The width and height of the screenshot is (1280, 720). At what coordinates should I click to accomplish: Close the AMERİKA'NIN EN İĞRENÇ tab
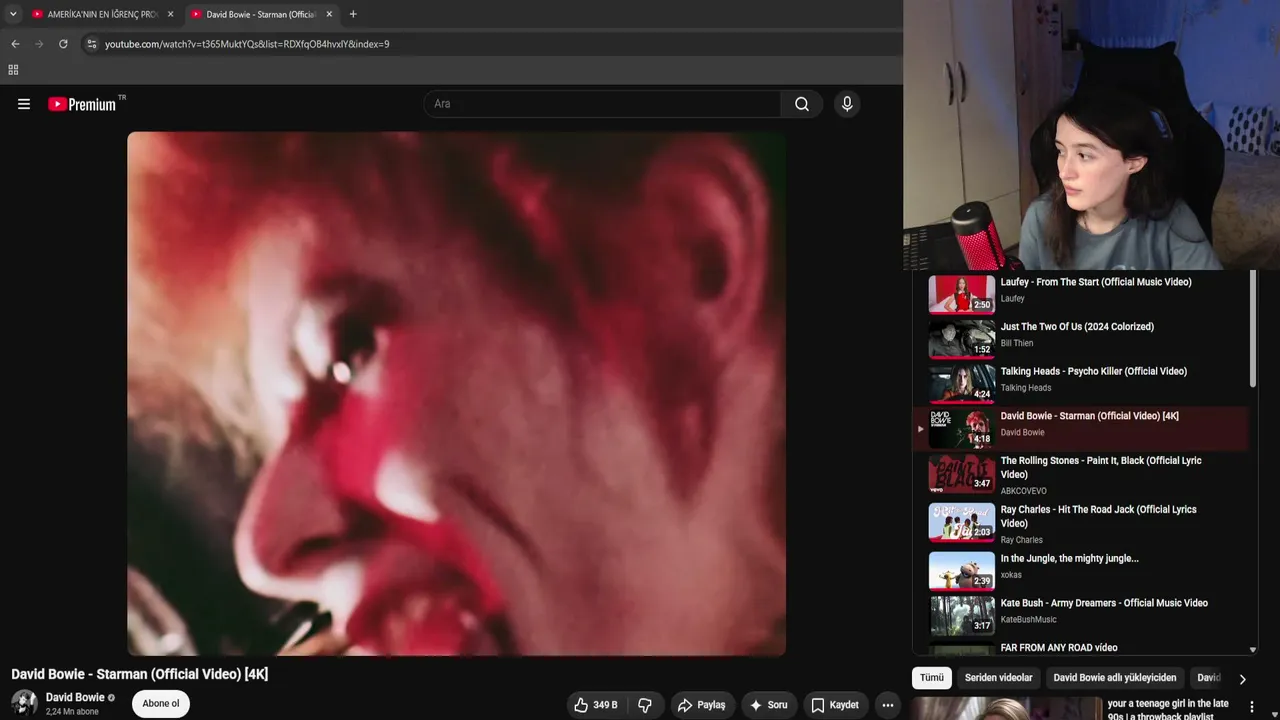[x=170, y=14]
